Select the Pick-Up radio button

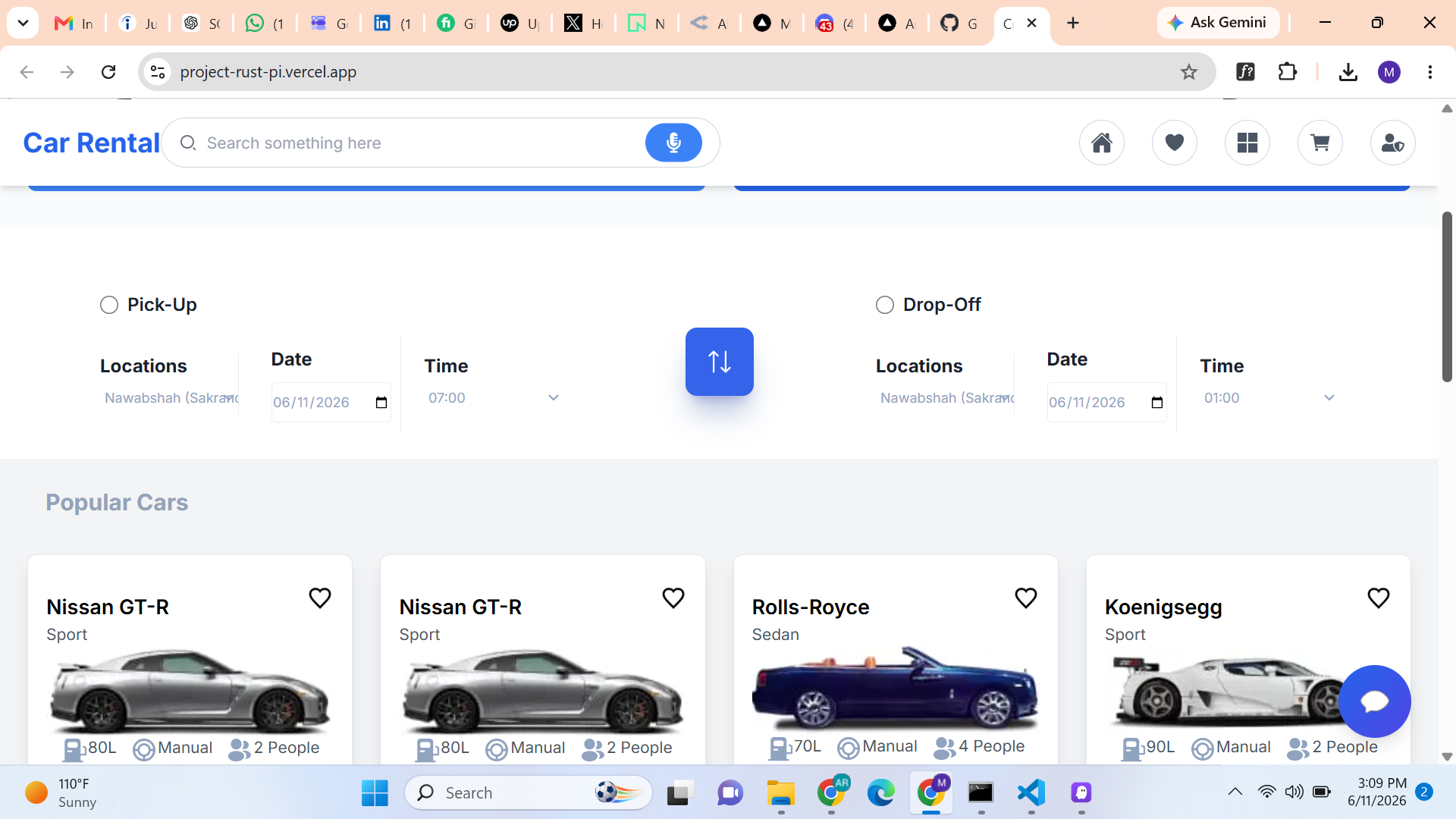point(109,305)
